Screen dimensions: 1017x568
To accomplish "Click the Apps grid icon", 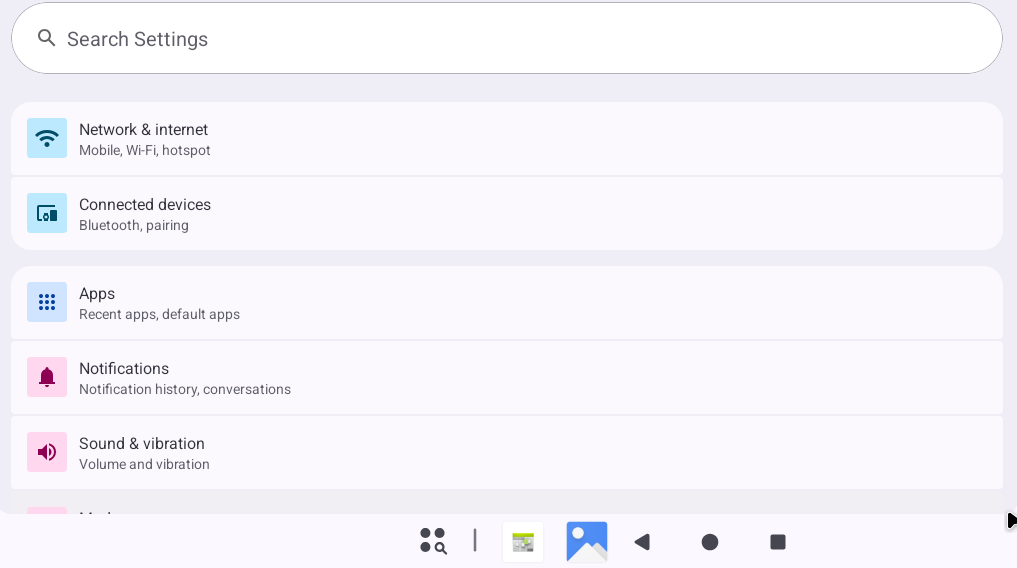I will click(x=47, y=302).
